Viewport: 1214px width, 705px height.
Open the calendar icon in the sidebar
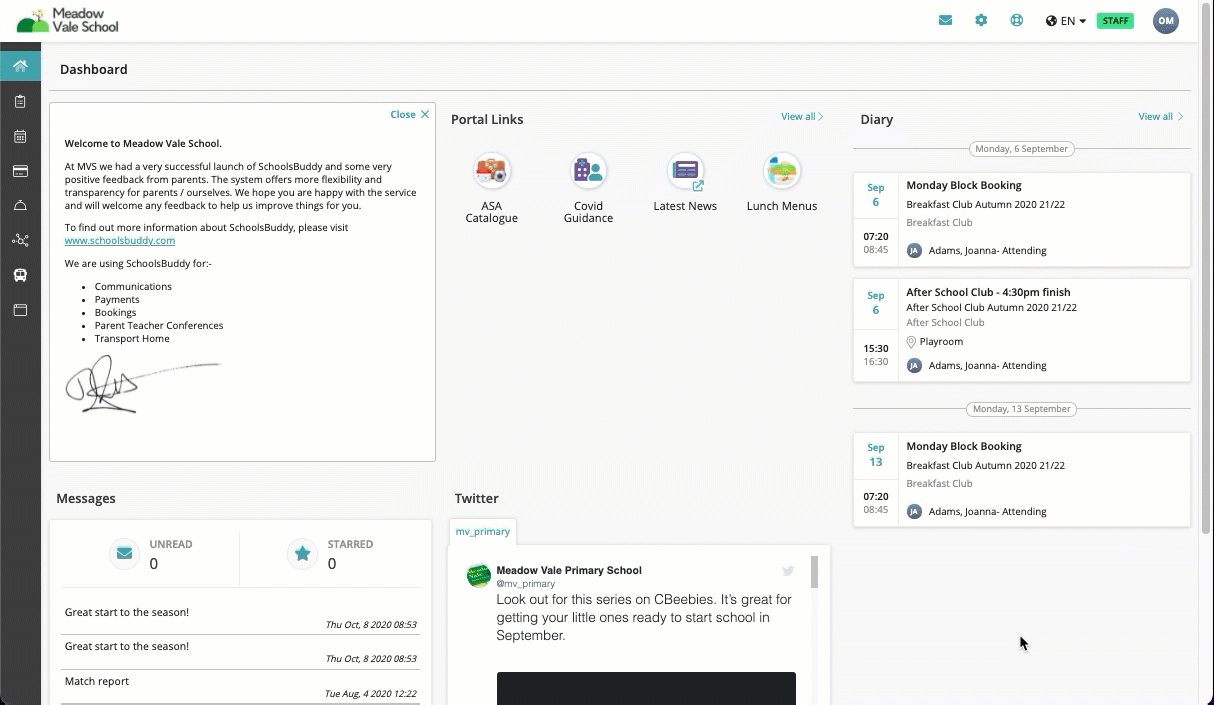click(x=20, y=136)
